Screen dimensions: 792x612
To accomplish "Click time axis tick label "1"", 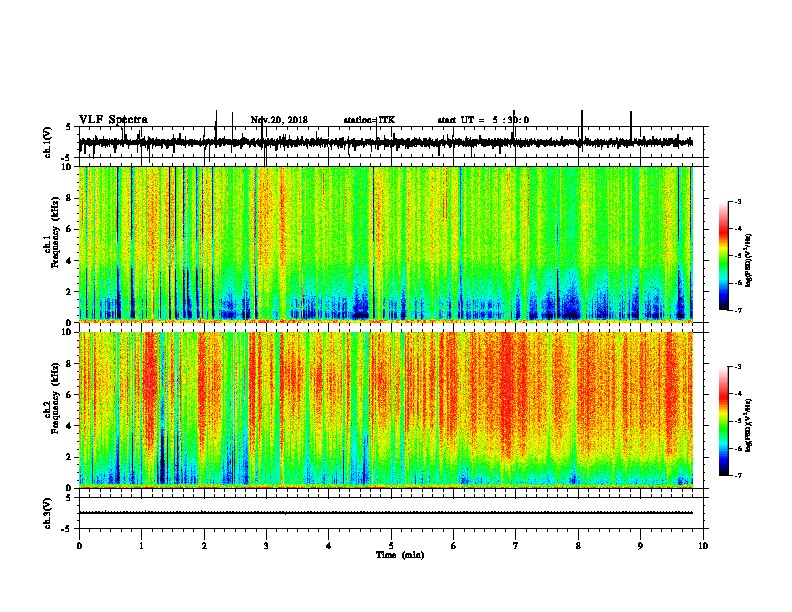I will tap(141, 546).
